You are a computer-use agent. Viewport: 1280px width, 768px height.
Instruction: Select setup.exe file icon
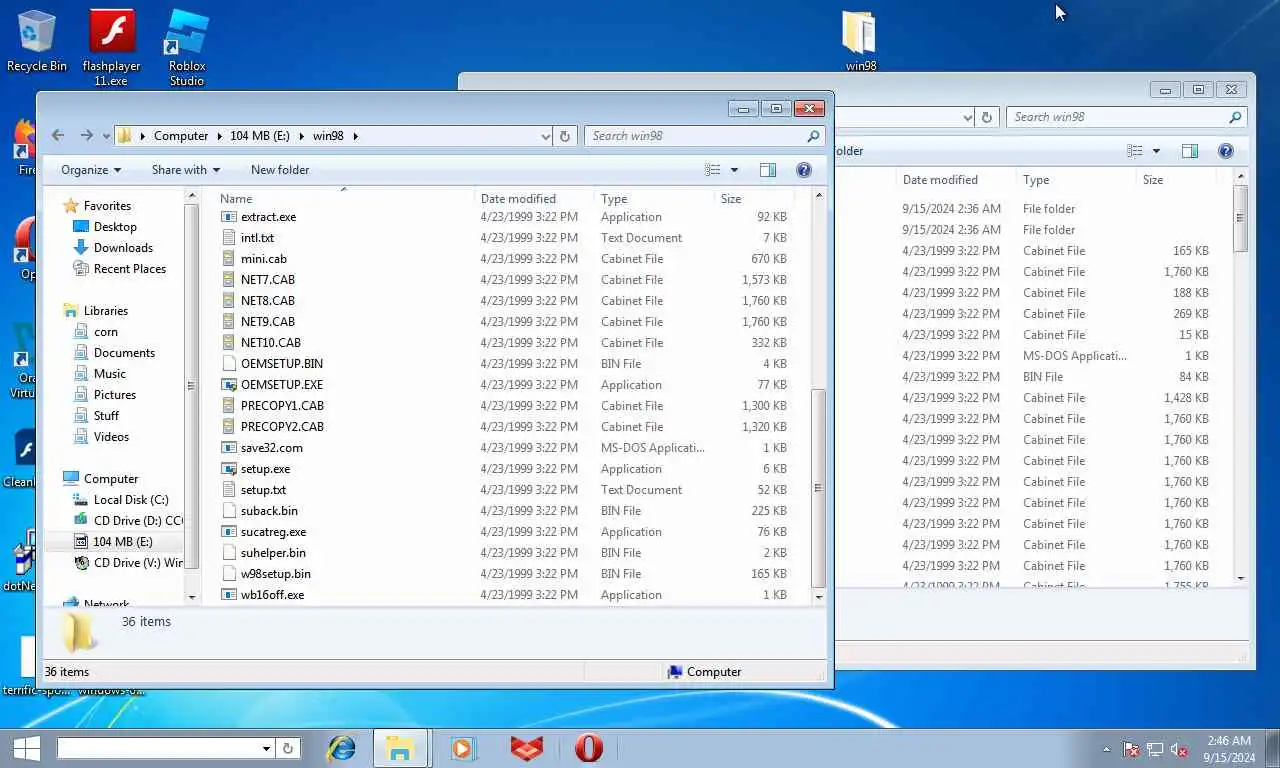coord(228,469)
